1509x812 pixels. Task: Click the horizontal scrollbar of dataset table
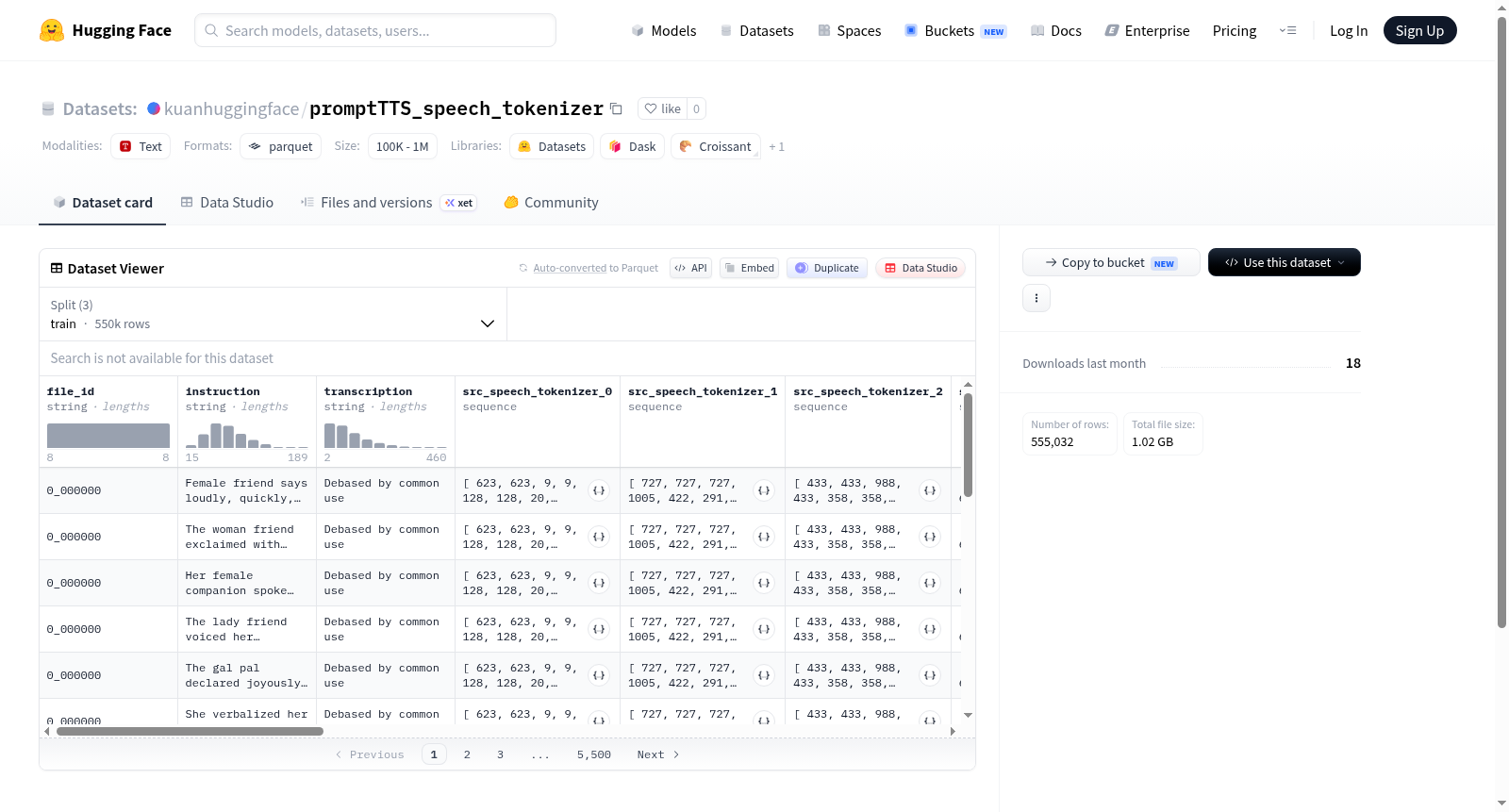pyautogui.click(x=190, y=731)
